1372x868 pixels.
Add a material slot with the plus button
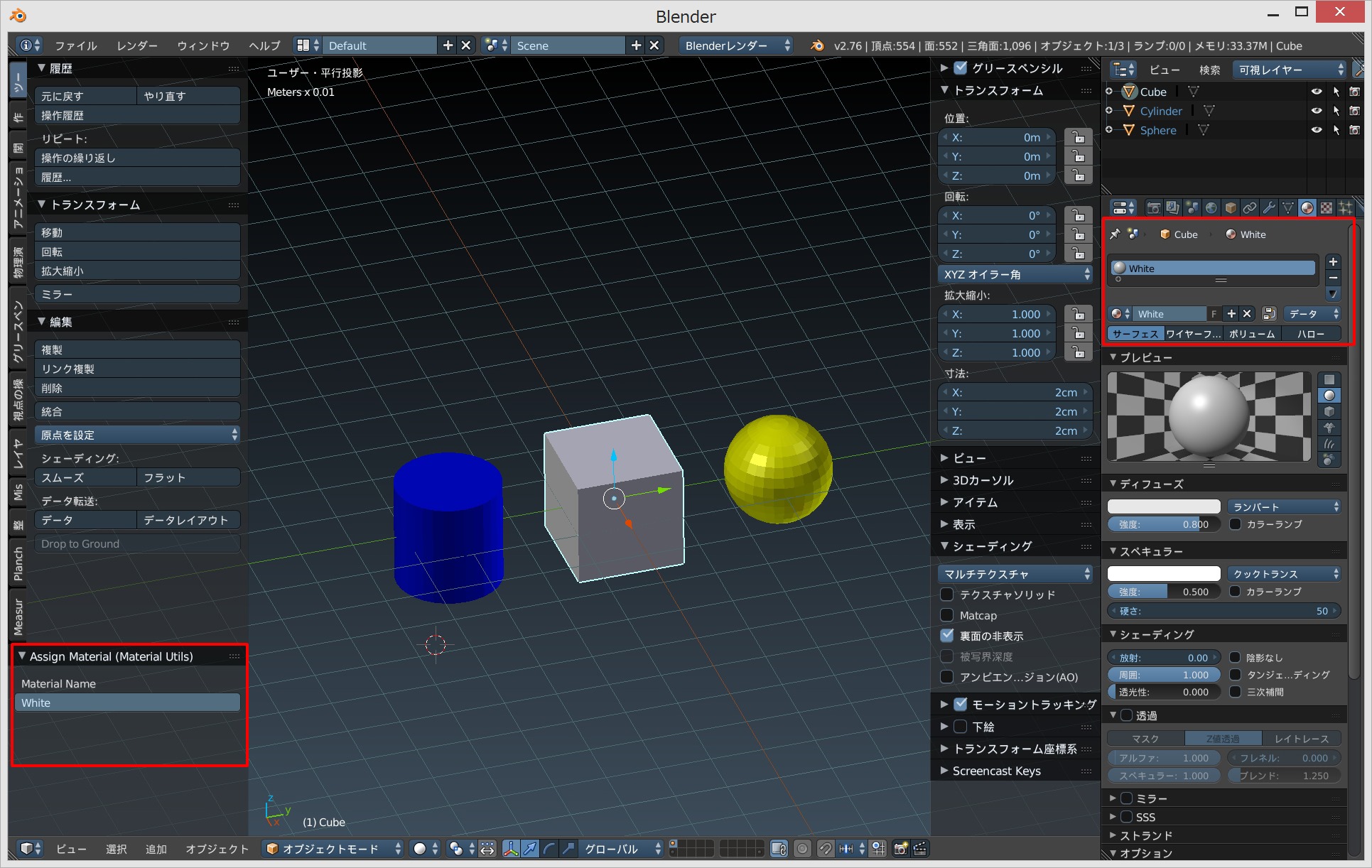coord(1333,262)
